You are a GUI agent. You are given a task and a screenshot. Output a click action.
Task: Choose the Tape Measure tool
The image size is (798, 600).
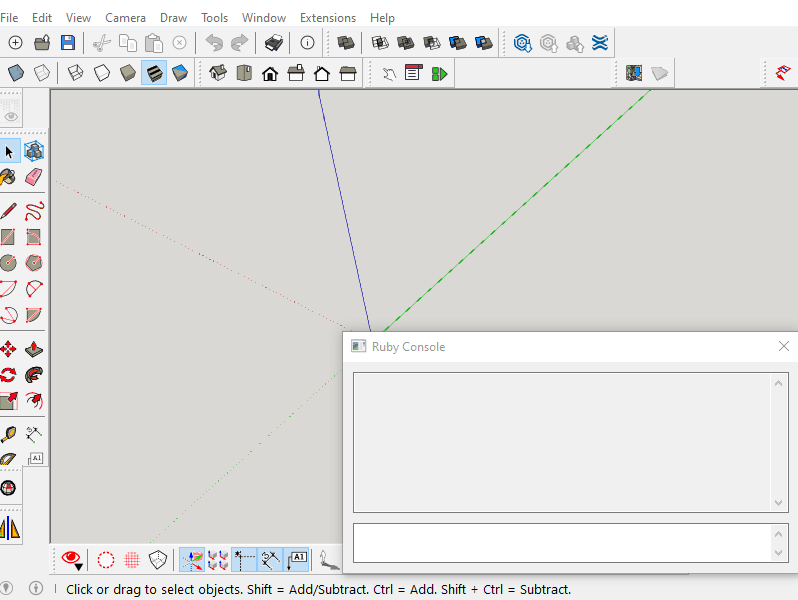coord(8,435)
